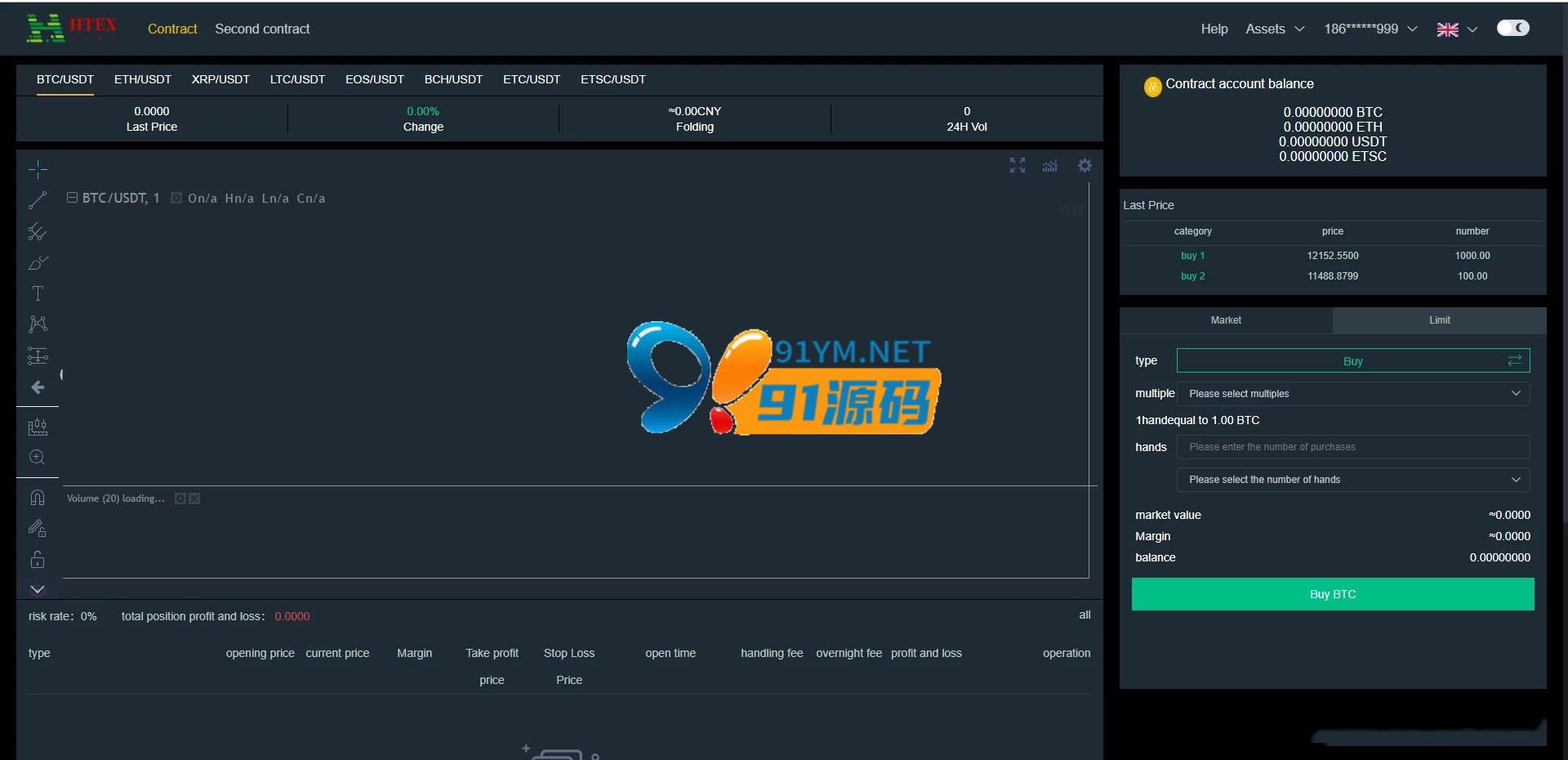Open the Help link
The width and height of the screenshot is (1568, 760).
coord(1214,29)
